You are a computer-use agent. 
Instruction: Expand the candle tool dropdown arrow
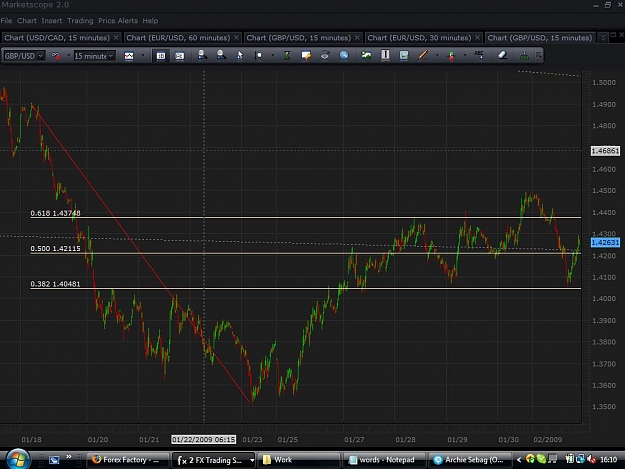[x=465, y=55]
